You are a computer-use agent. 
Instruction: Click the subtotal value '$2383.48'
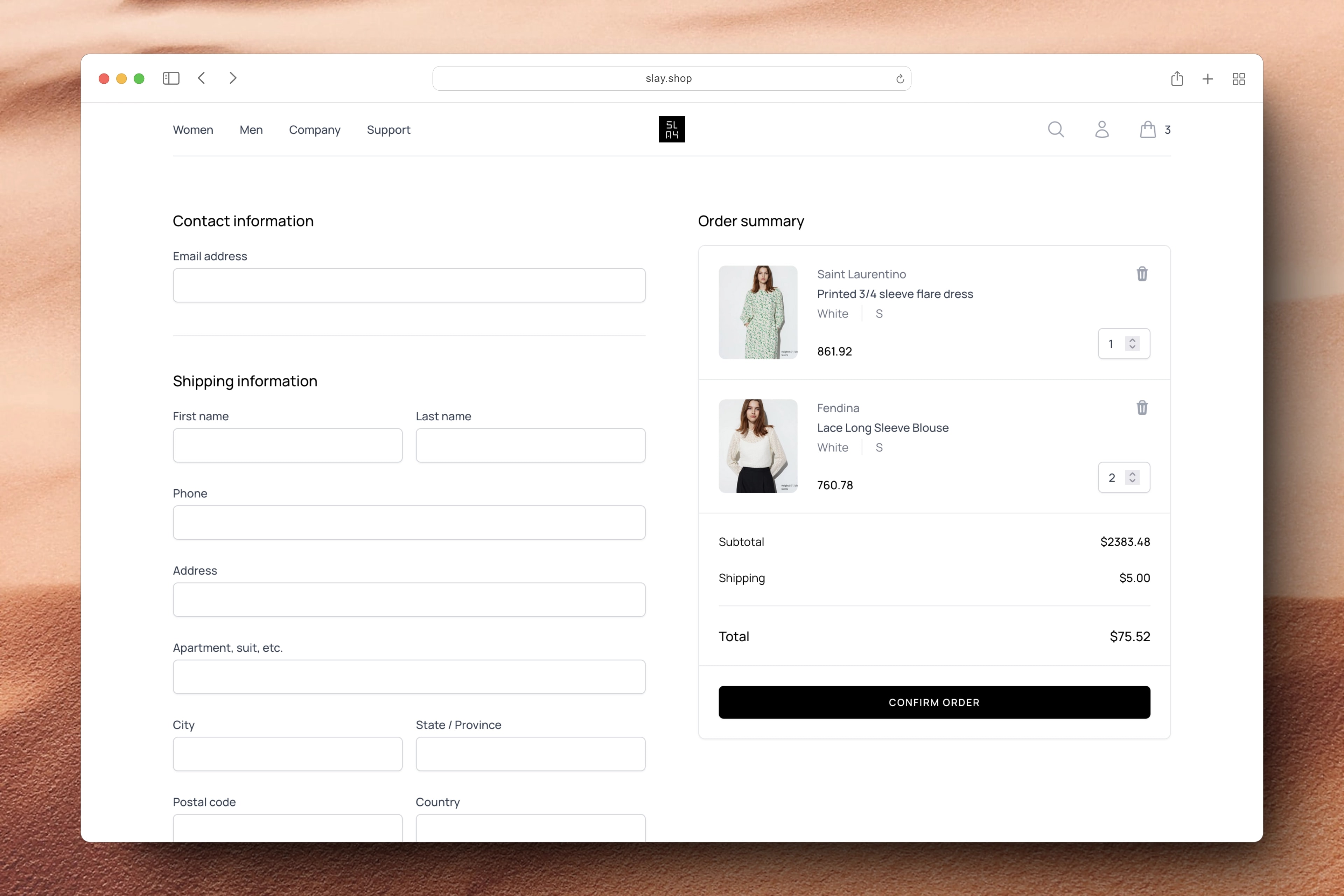click(1125, 542)
